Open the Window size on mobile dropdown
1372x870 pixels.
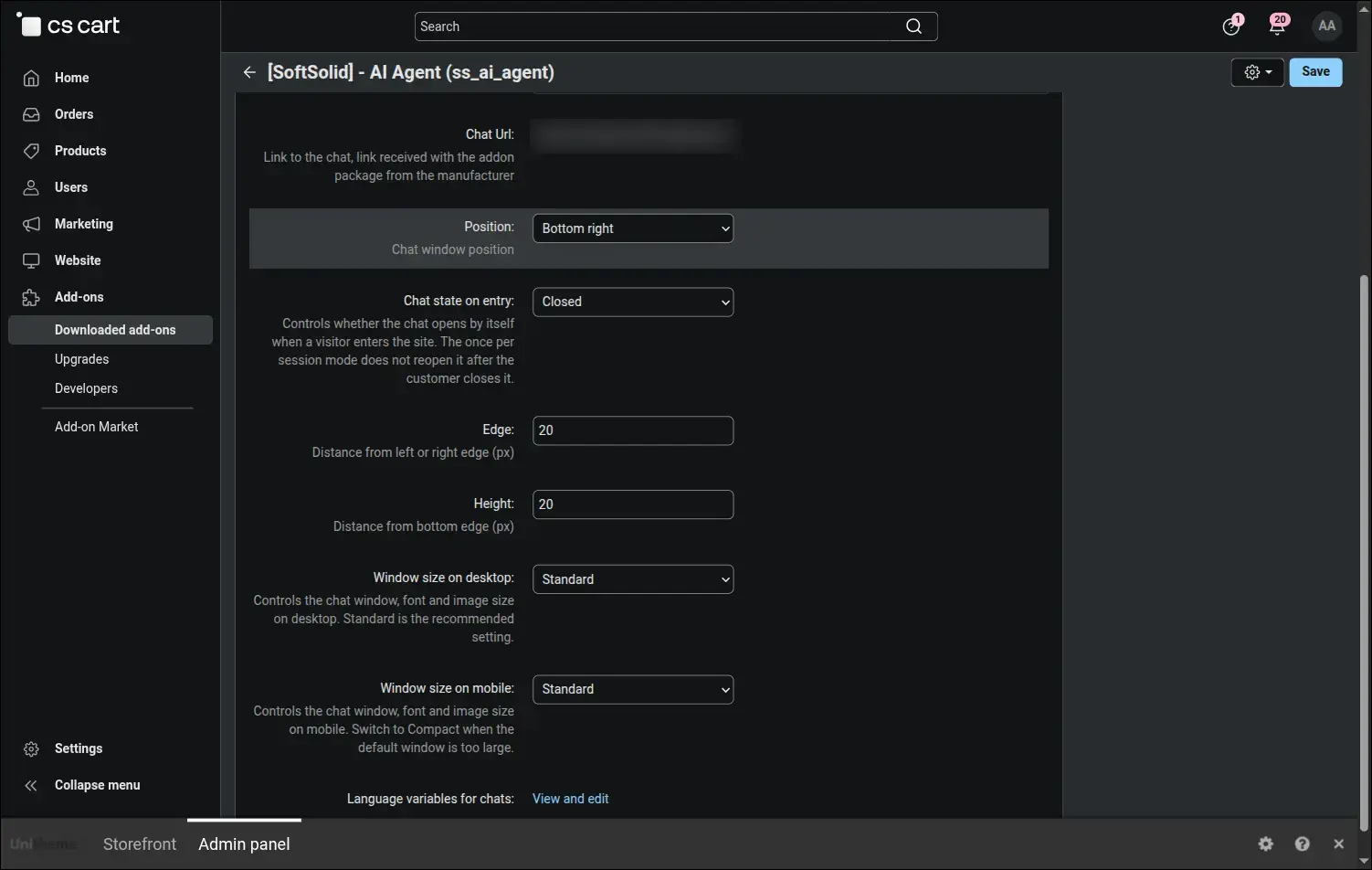coord(633,689)
